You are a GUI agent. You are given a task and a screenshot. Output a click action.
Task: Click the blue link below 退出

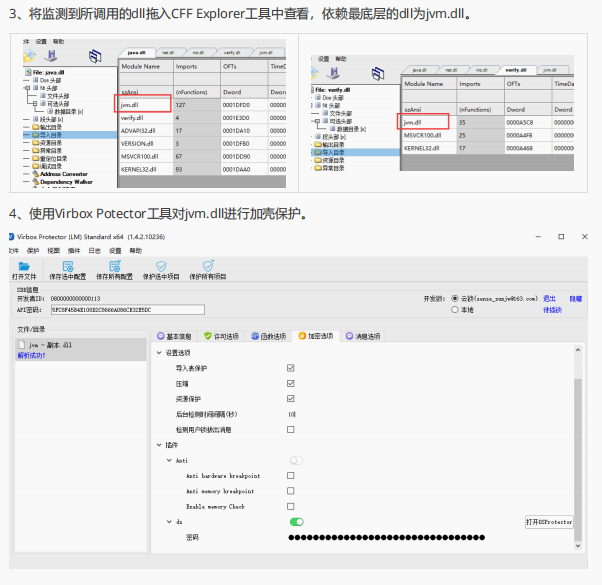click(x=552, y=309)
